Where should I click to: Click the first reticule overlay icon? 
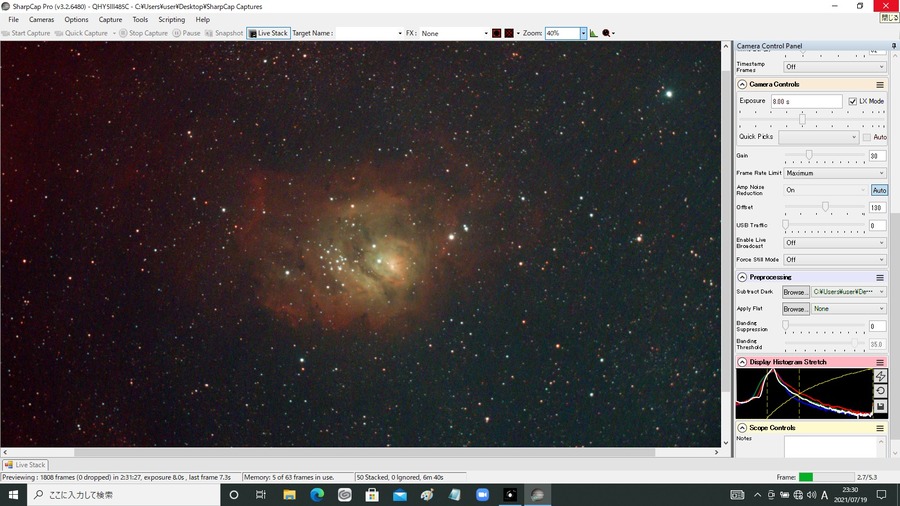(496, 33)
